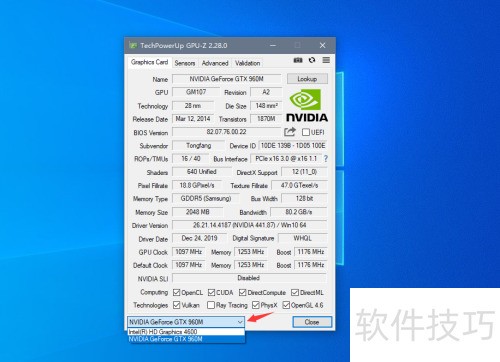
Task: Toggle the OpenCL checkbox
Action: coord(177,293)
